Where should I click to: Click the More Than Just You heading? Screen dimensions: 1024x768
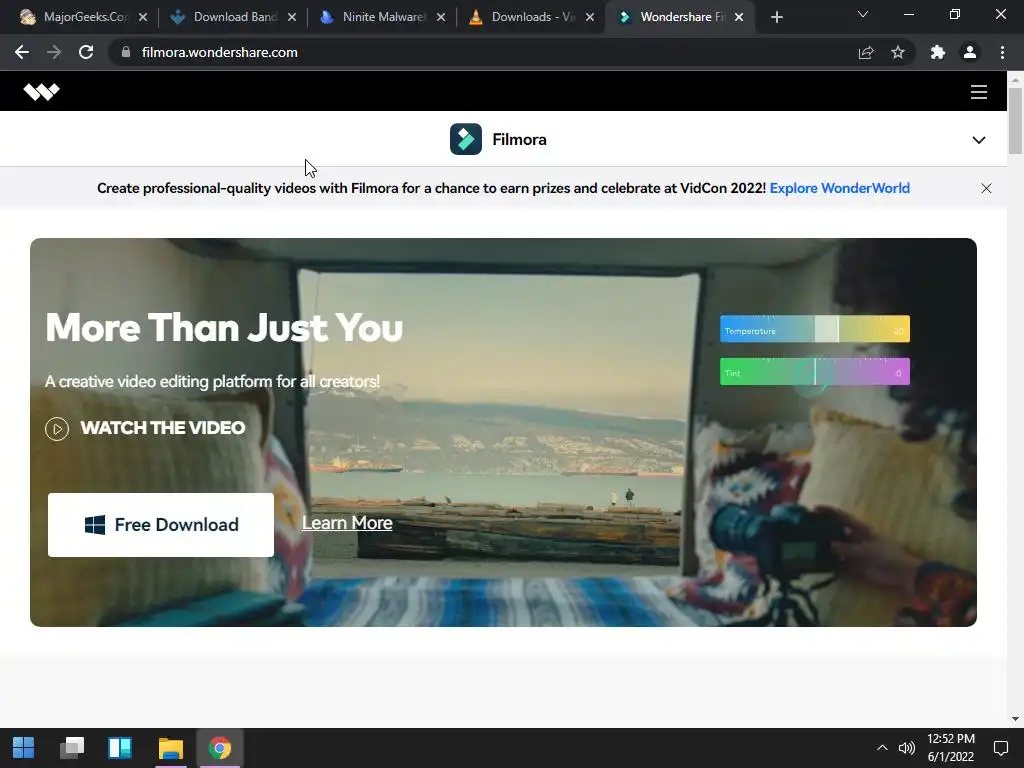pos(224,327)
